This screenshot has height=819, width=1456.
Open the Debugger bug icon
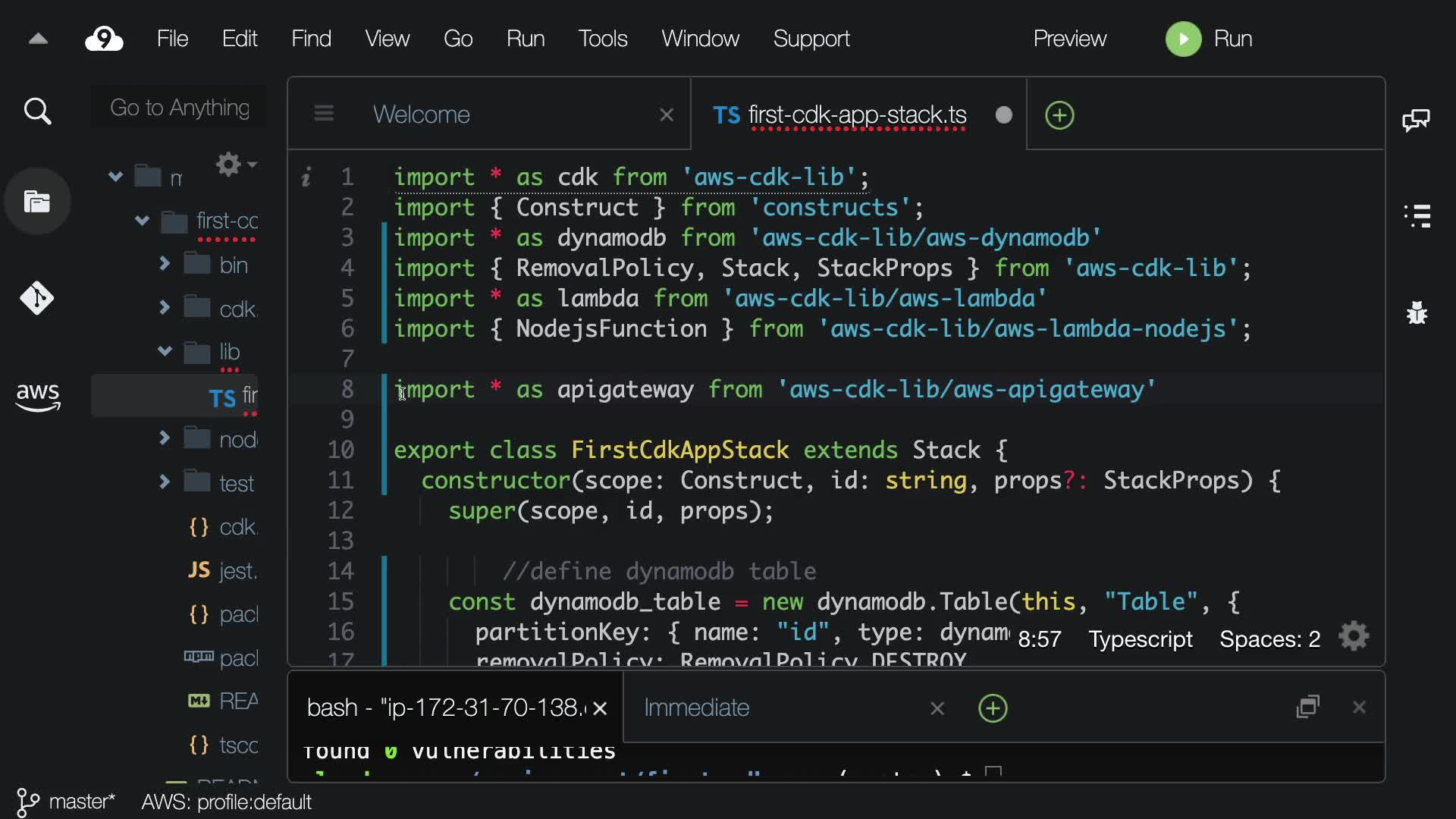coord(1417,312)
